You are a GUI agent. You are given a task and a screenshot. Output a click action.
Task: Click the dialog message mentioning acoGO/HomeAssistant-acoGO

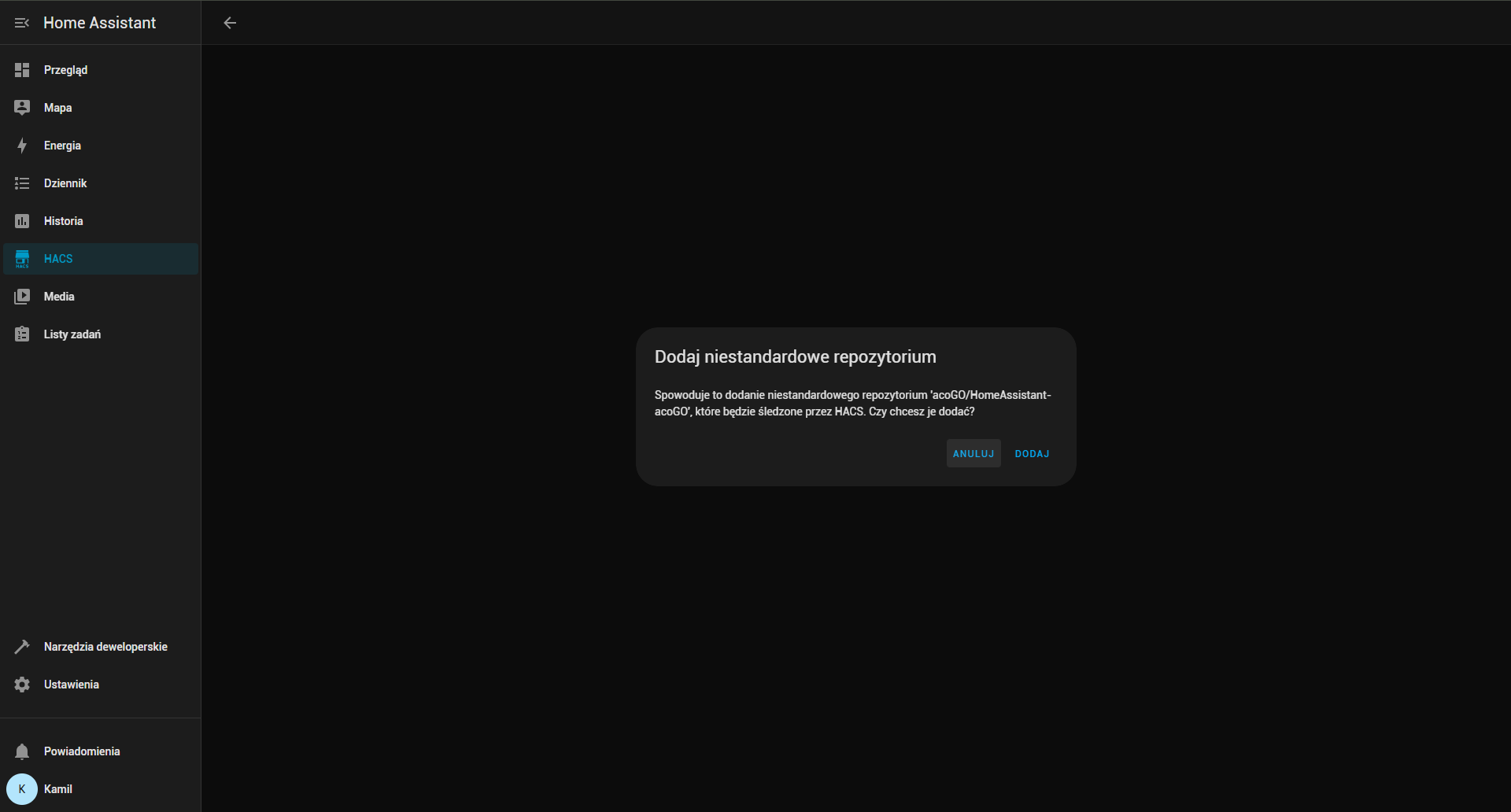[x=852, y=403]
